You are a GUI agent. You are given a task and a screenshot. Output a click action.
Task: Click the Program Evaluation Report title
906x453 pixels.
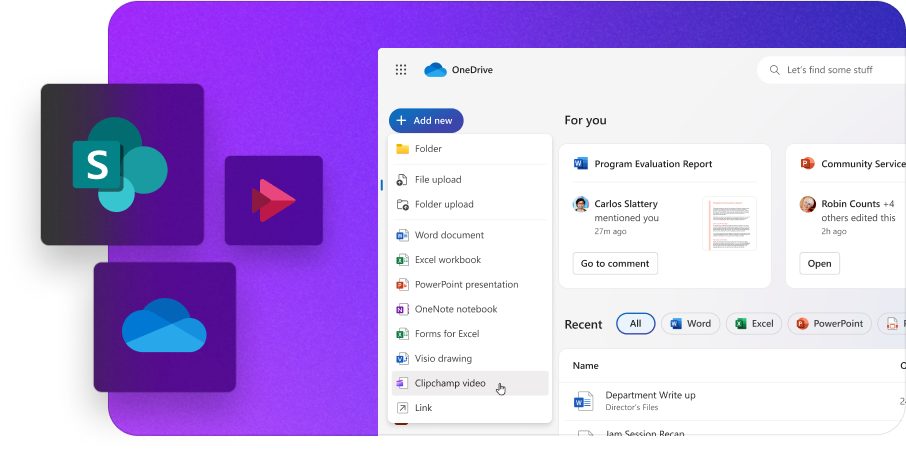pyautogui.click(x=653, y=164)
